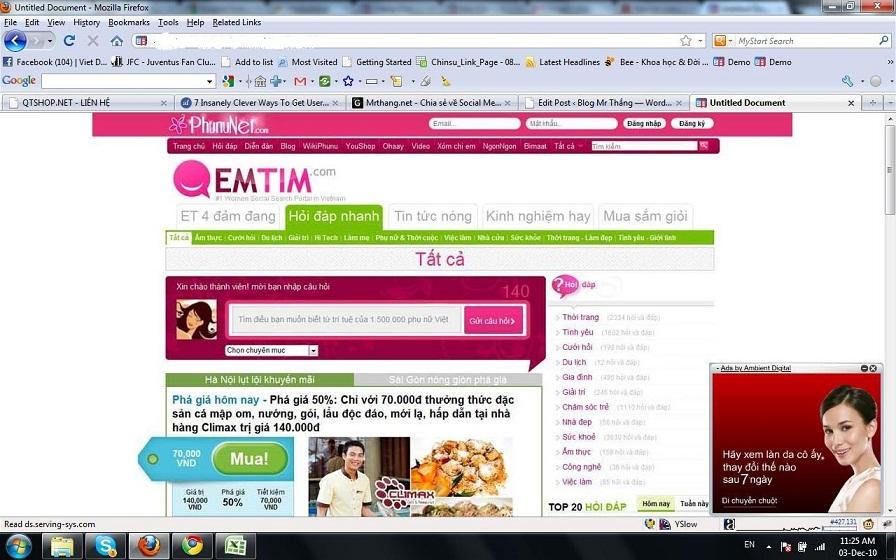Expand Tất cả dropdown in PhunuNet nav
This screenshot has width=896, height=560.
[x=569, y=146]
